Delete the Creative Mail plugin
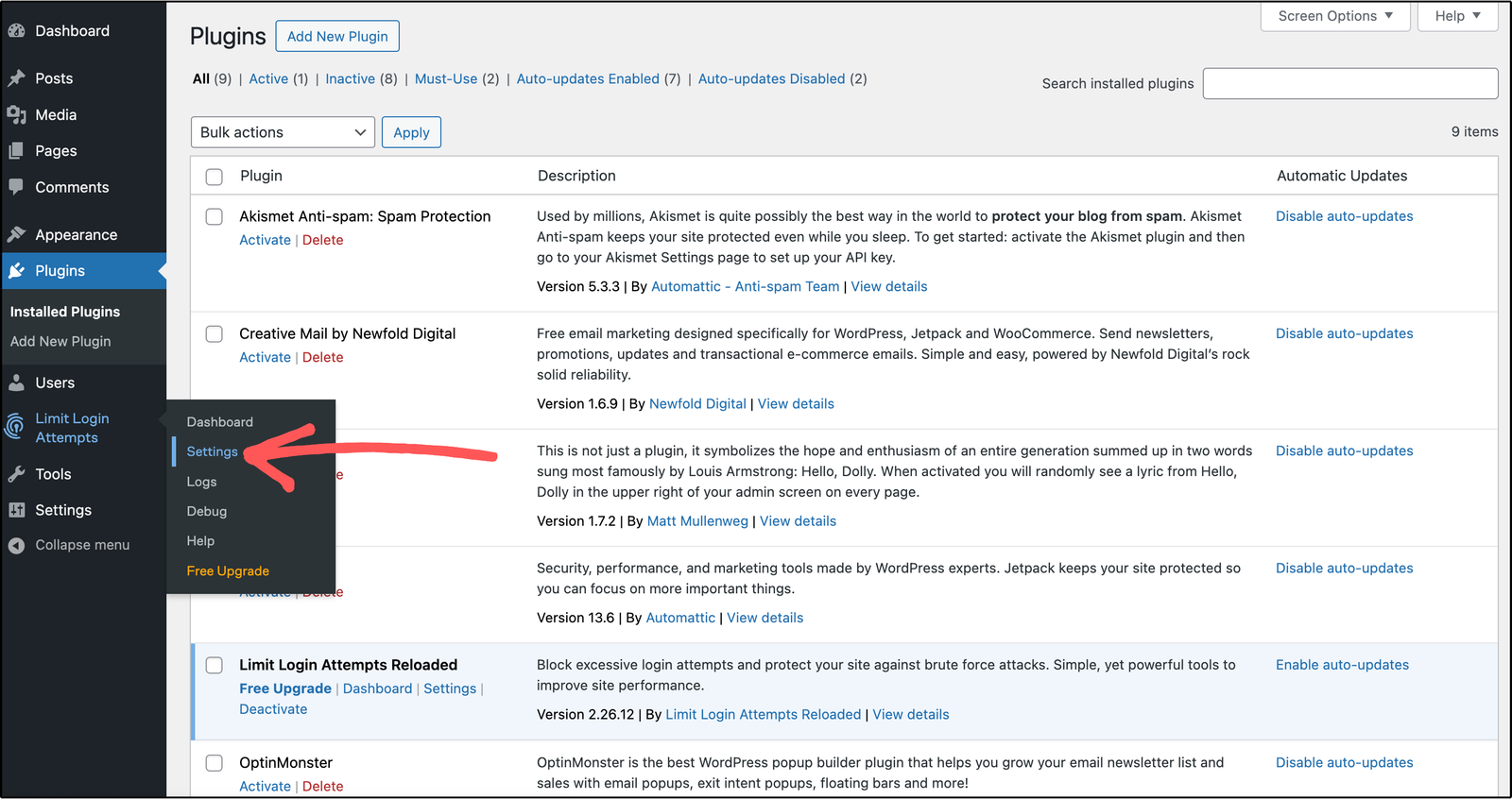The width and height of the screenshot is (1512, 799). 322,357
